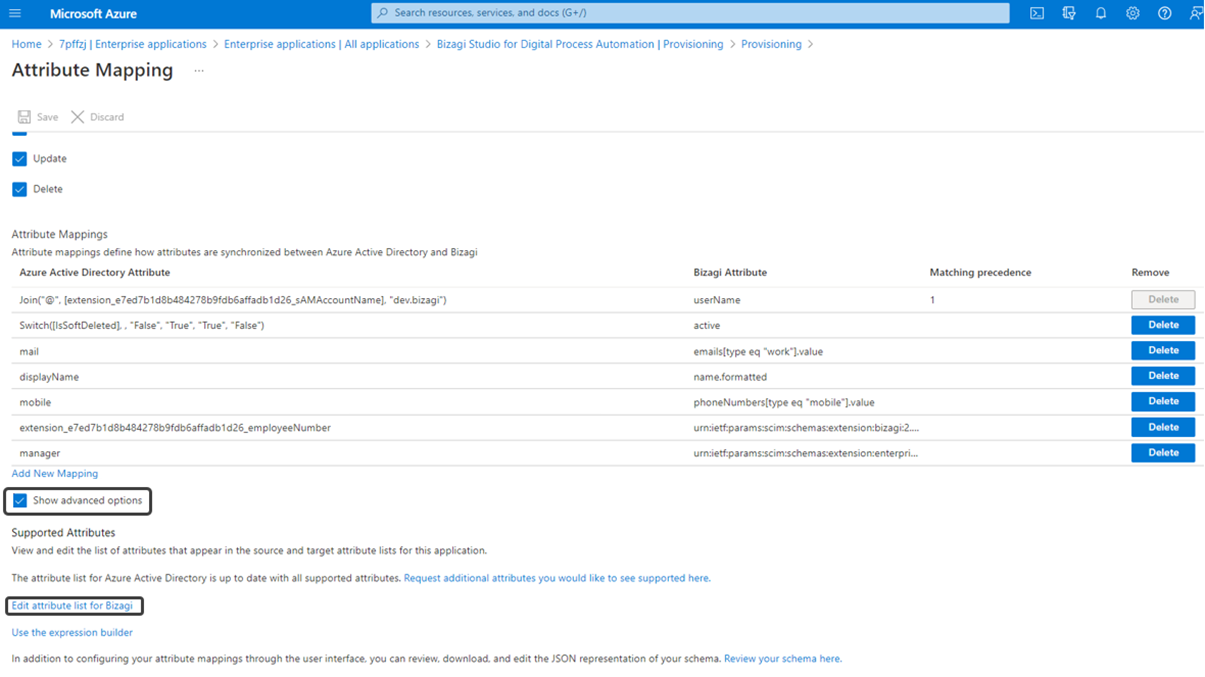The width and height of the screenshot is (1205, 677).
Task: Open the notifications bell
Action: coord(1101,14)
